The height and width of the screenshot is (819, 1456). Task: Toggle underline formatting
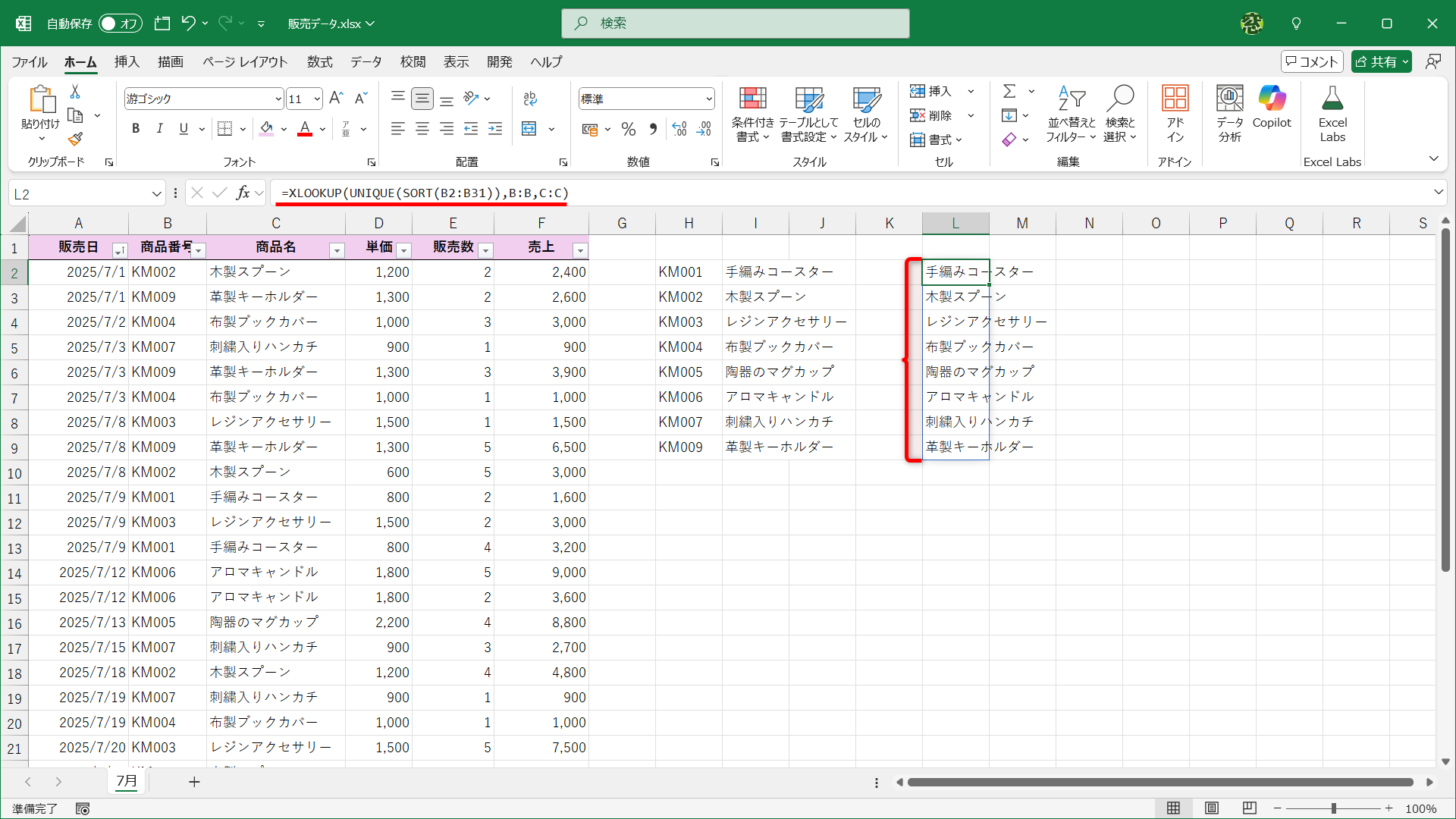pos(183,129)
